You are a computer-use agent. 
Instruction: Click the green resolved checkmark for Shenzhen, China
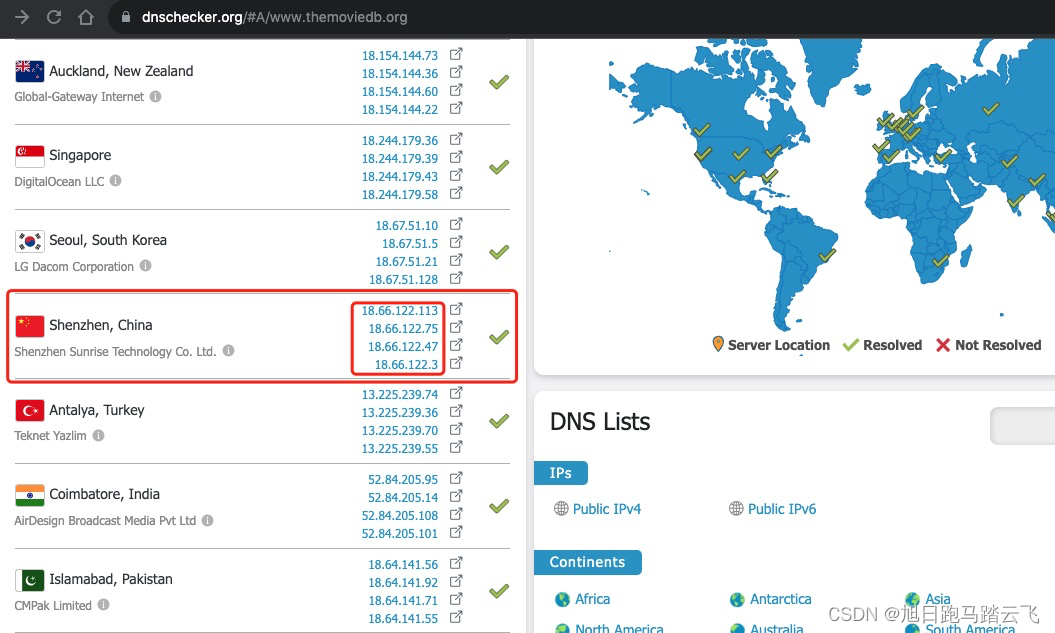pyautogui.click(x=498, y=336)
